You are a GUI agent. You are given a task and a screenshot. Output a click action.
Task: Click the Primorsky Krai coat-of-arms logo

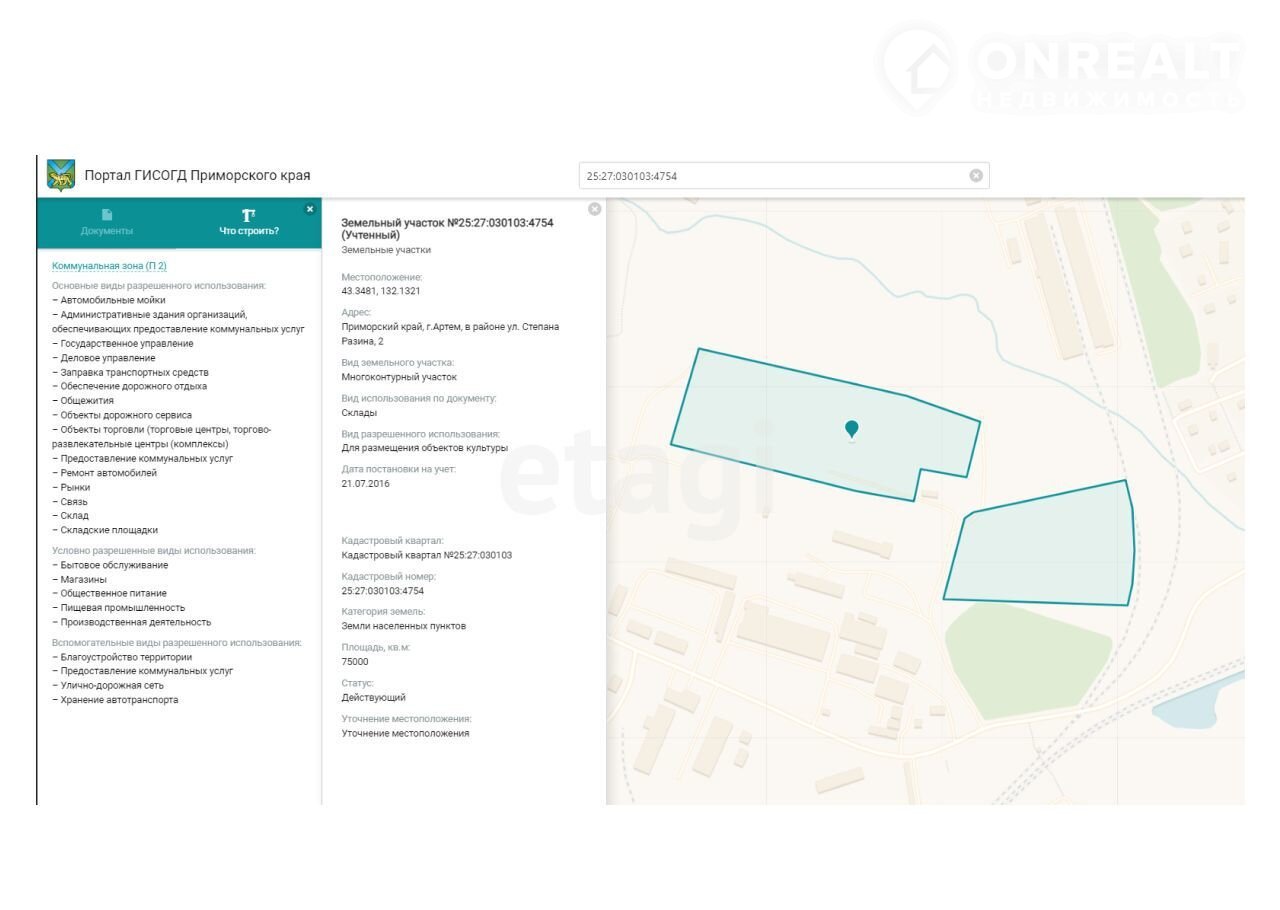pos(61,175)
